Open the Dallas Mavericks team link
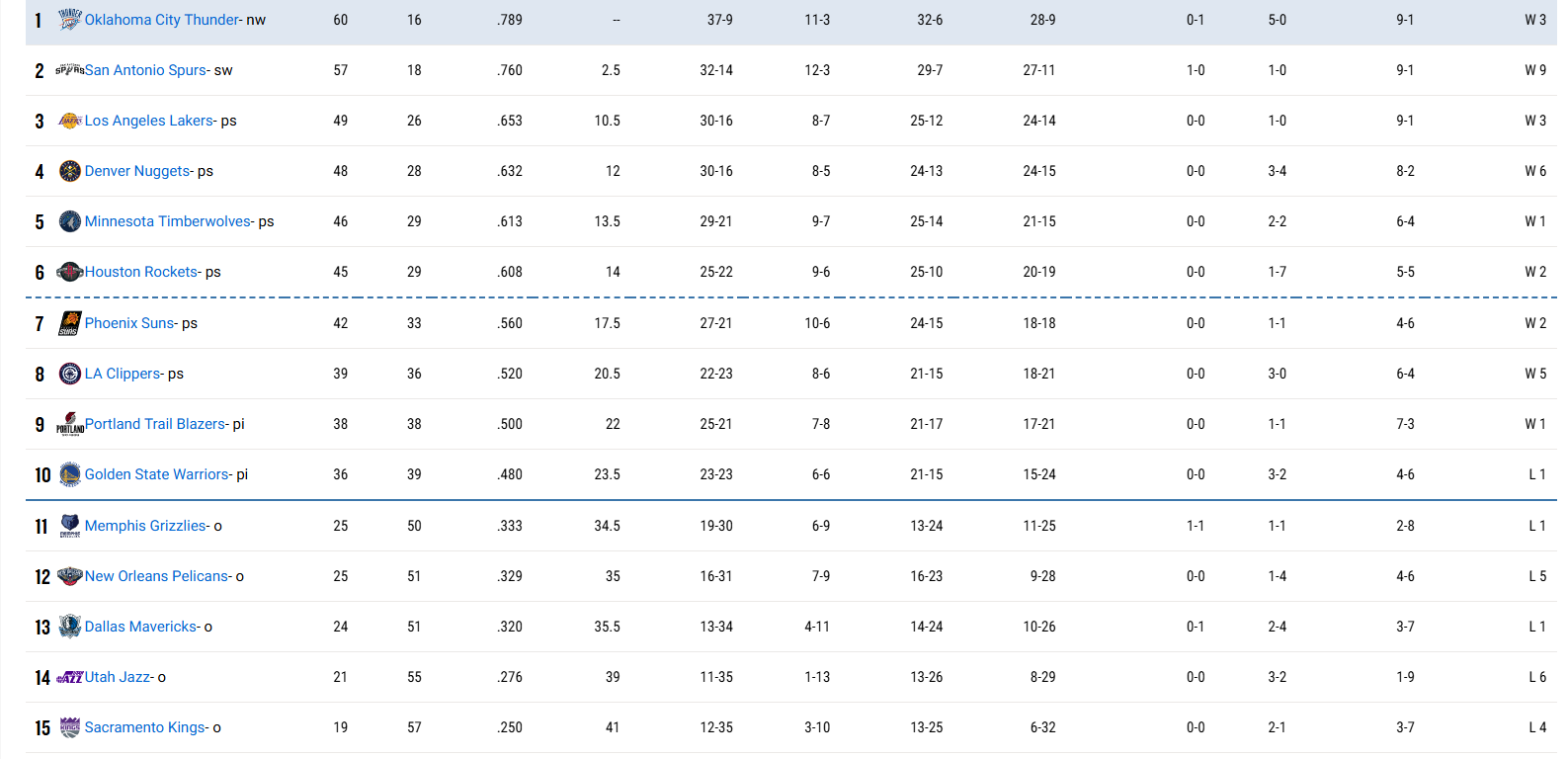This screenshot has height=759, width=1568. click(x=140, y=627)
